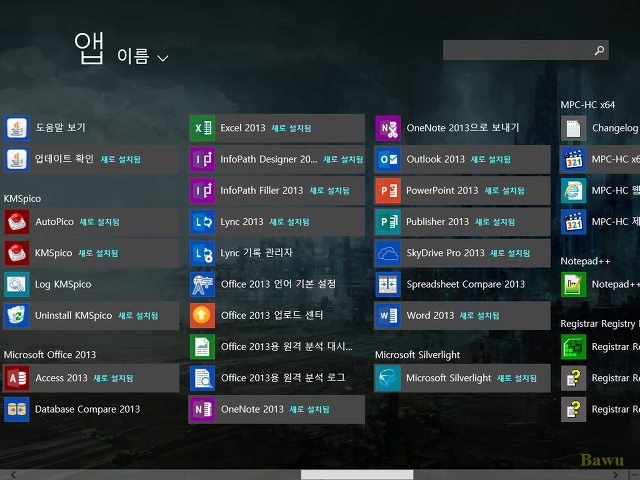This screenshot has width=640, height=480.
Task: Open MPC-HC Changelog document icon
Action: coord(573,128)
